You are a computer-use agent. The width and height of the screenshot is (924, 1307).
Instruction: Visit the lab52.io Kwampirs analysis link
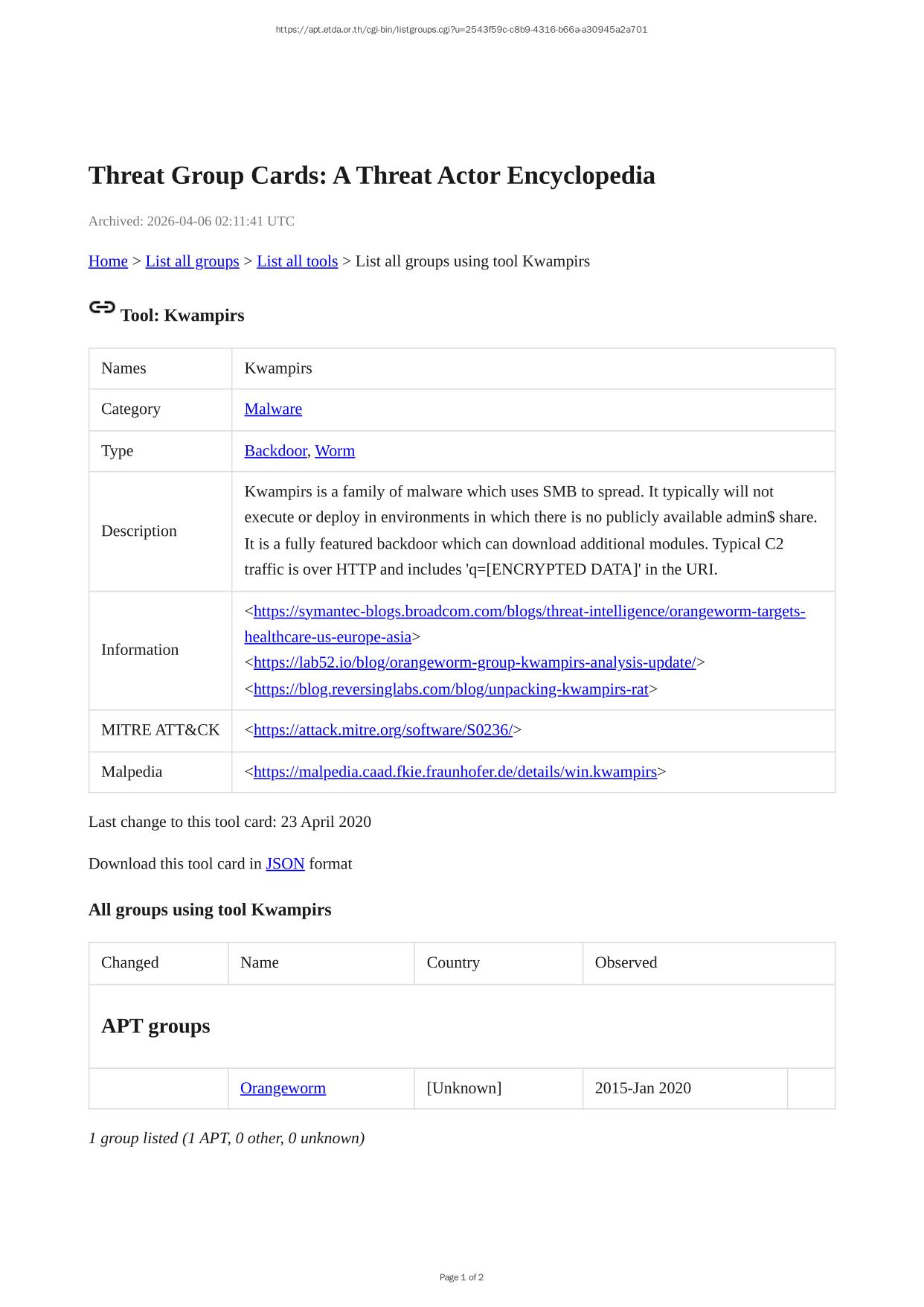click(475, 662)
